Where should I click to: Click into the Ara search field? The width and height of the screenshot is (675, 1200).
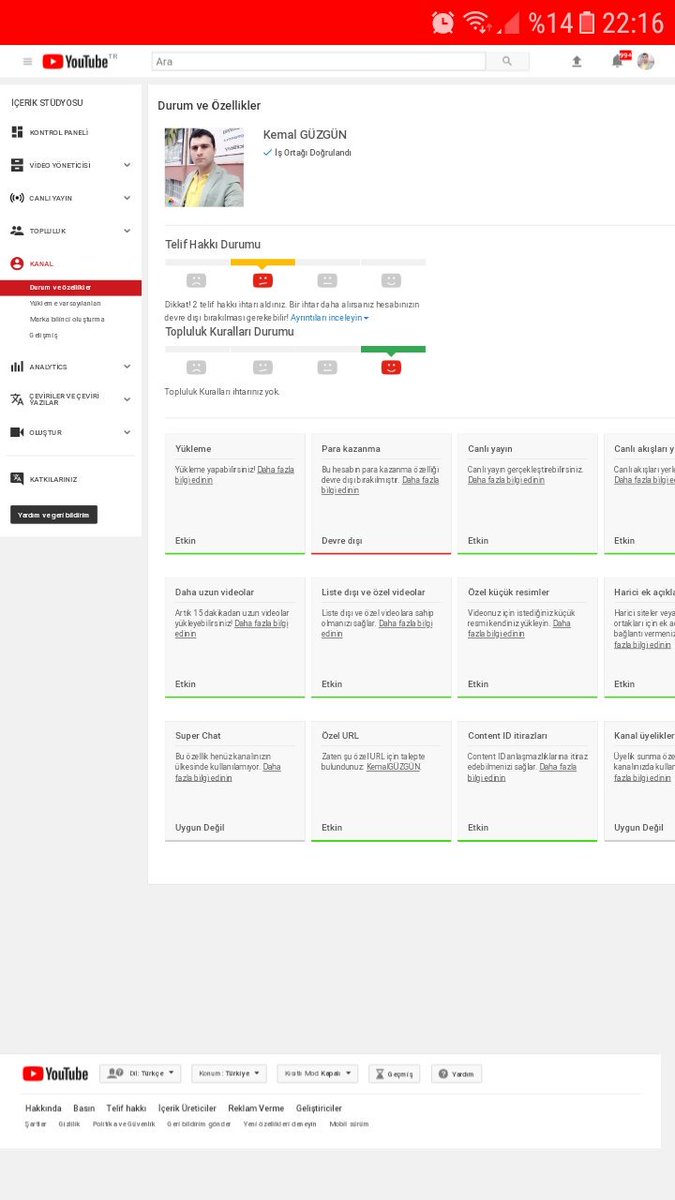tap(319, 62)
